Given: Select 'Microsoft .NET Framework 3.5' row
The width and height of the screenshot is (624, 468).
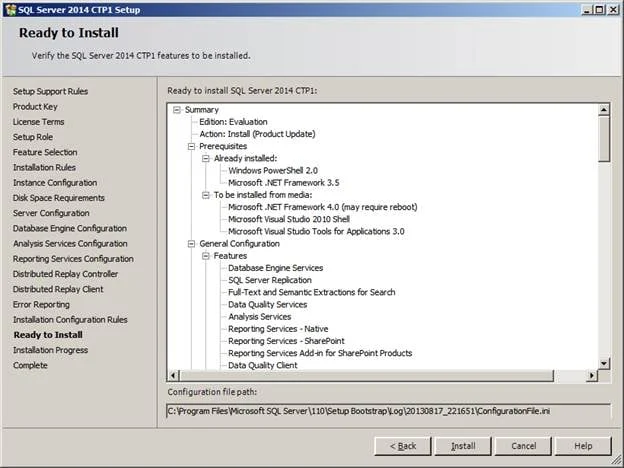Looking at the screenshot, I should [x=283, y=183].
